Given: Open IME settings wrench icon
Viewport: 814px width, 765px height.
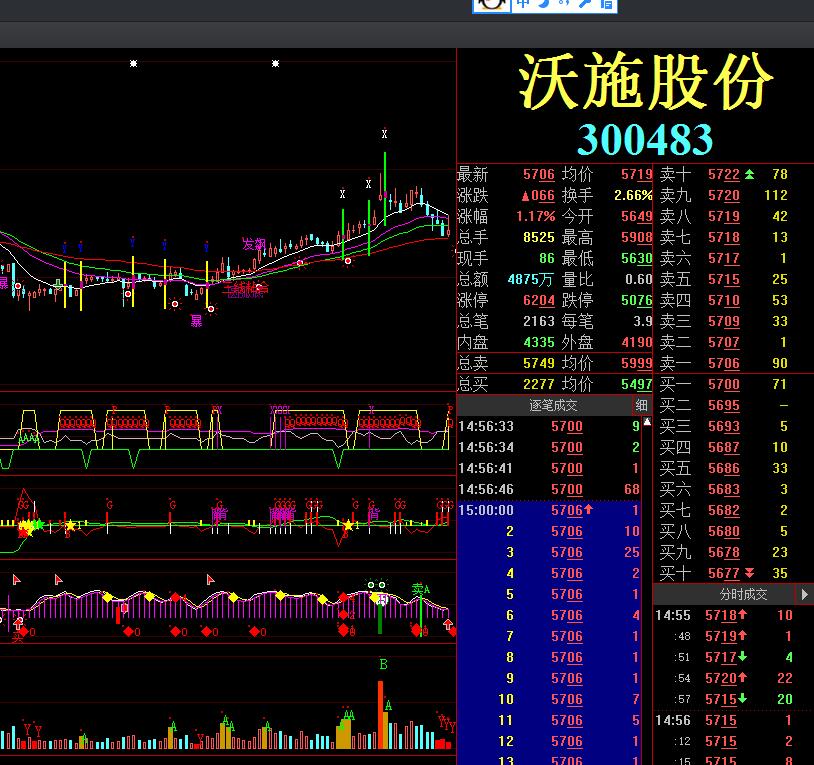Looking at the screenshot, I should pyautogui.click(x=585, y=4).
